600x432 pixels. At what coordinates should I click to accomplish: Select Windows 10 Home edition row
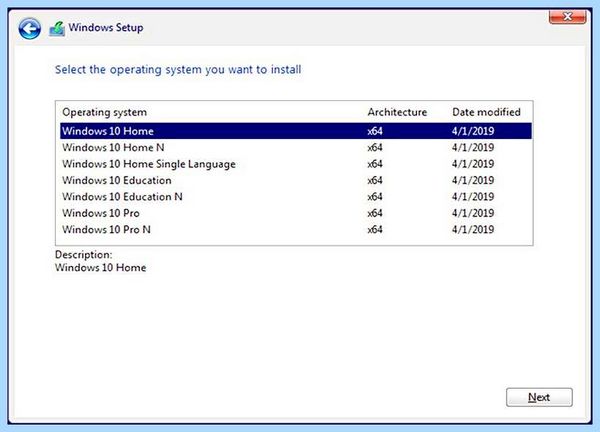pyautogui.click(x=296, y=131)
